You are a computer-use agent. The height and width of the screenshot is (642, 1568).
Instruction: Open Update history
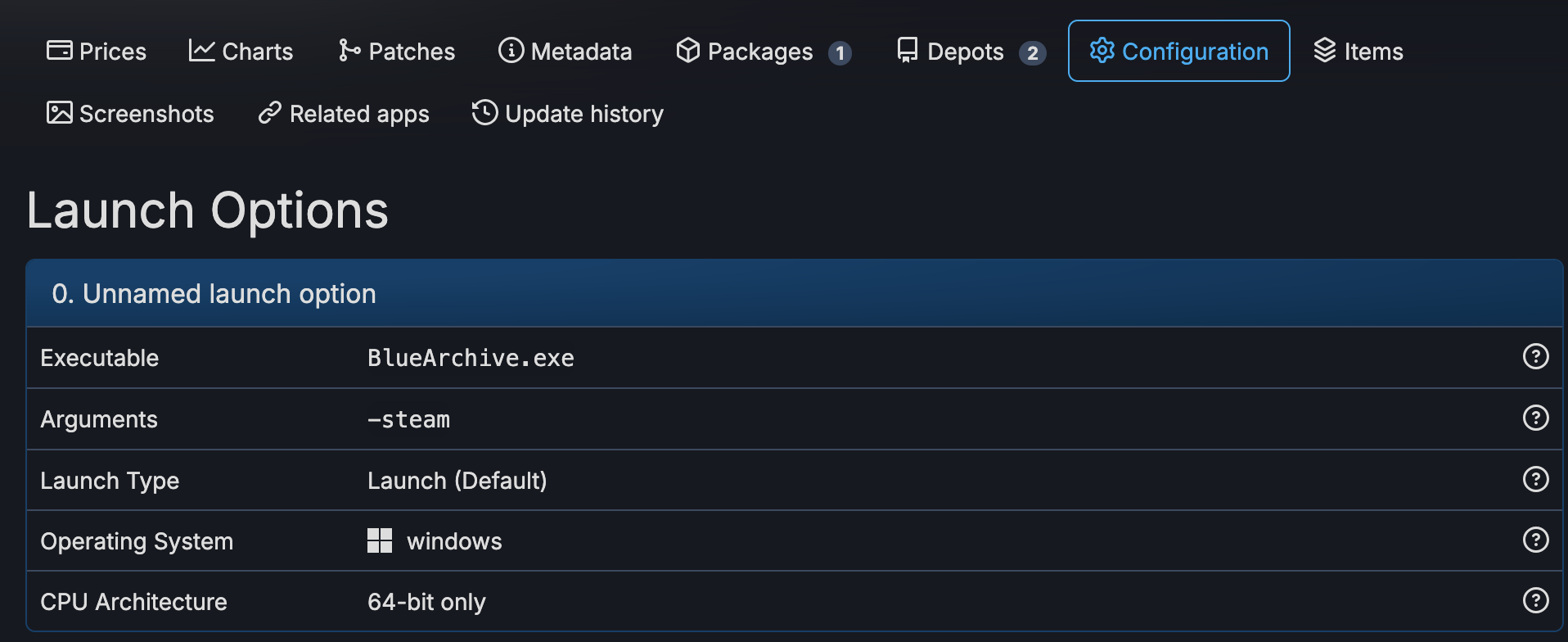click(x=568, y=114)
